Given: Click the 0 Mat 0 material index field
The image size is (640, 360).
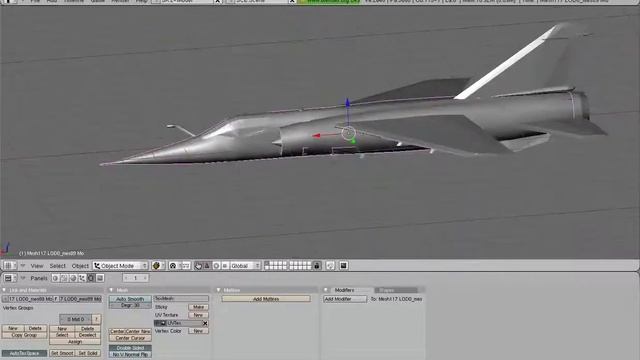Looking at the screenshot, I should coord(76,319).
